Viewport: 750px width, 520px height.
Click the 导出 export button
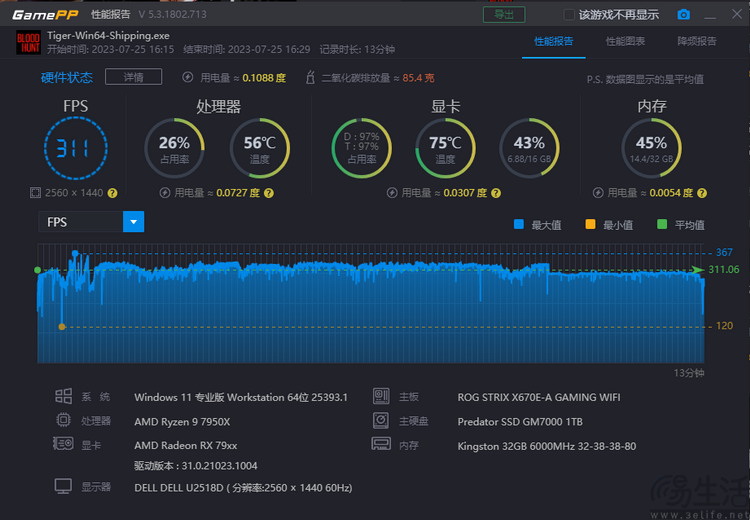click(x=504, y=15)
